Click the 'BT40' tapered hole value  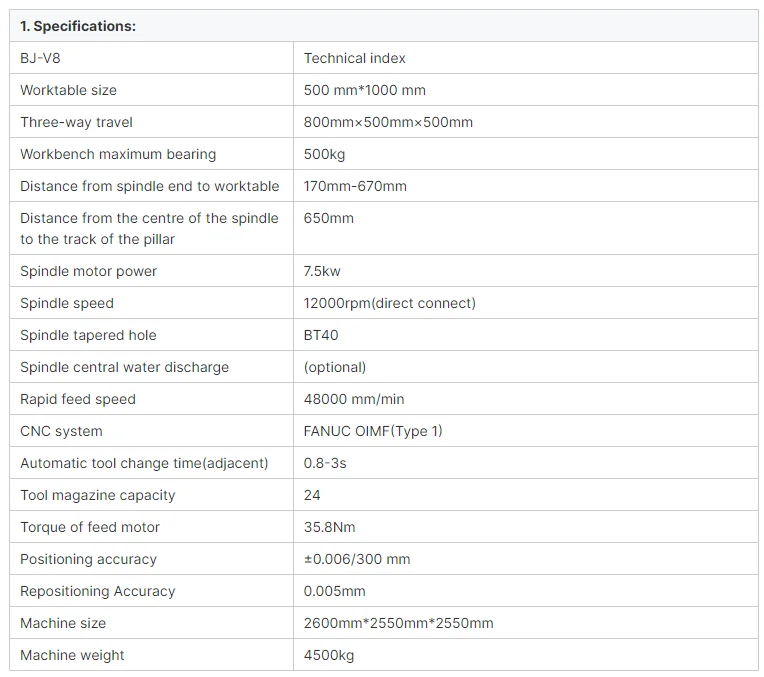click(323, 335)
